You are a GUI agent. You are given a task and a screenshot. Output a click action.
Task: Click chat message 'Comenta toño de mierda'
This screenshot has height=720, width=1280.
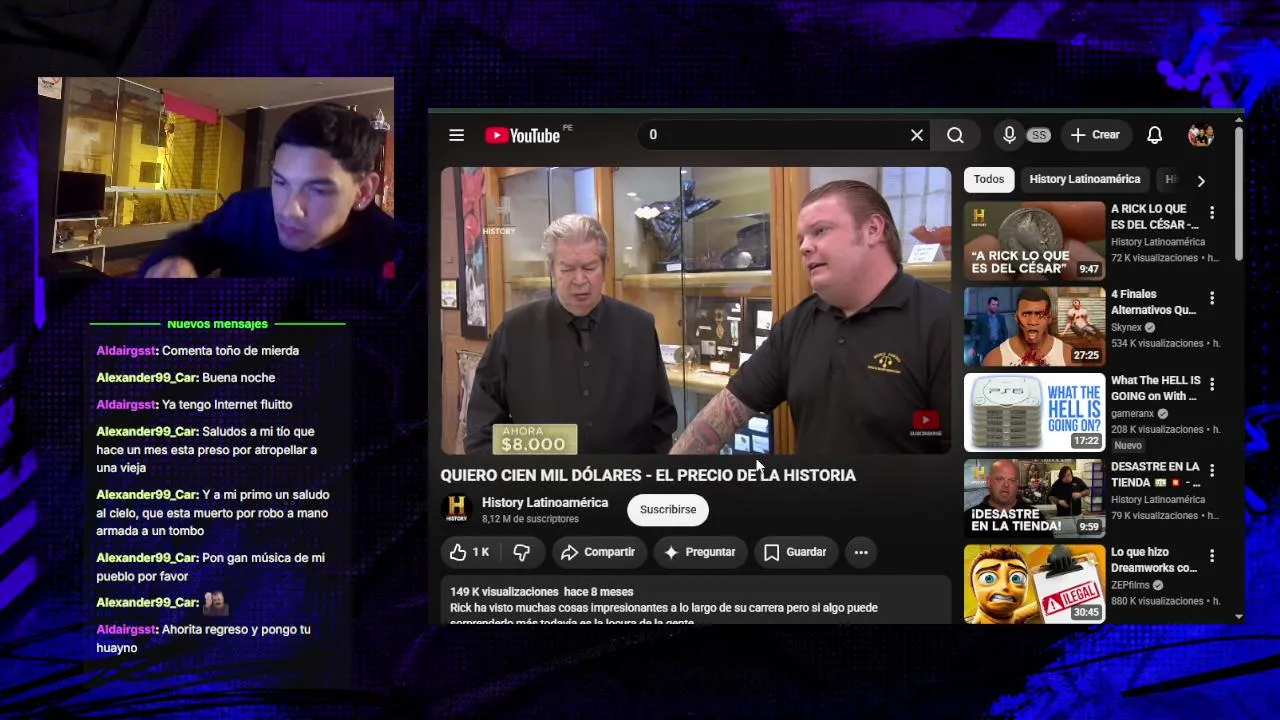[230, 351]
